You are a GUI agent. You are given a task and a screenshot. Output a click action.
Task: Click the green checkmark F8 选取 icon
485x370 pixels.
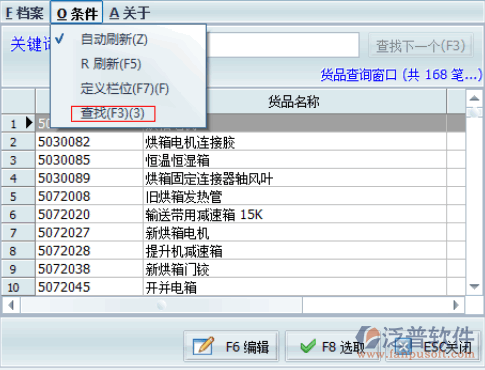308,347
